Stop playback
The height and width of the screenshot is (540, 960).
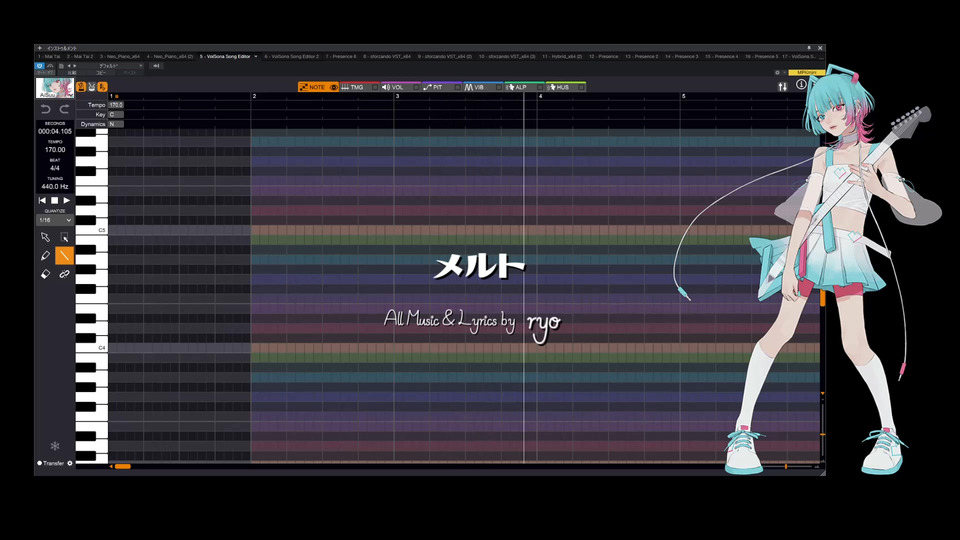click(x=54, y=200)
